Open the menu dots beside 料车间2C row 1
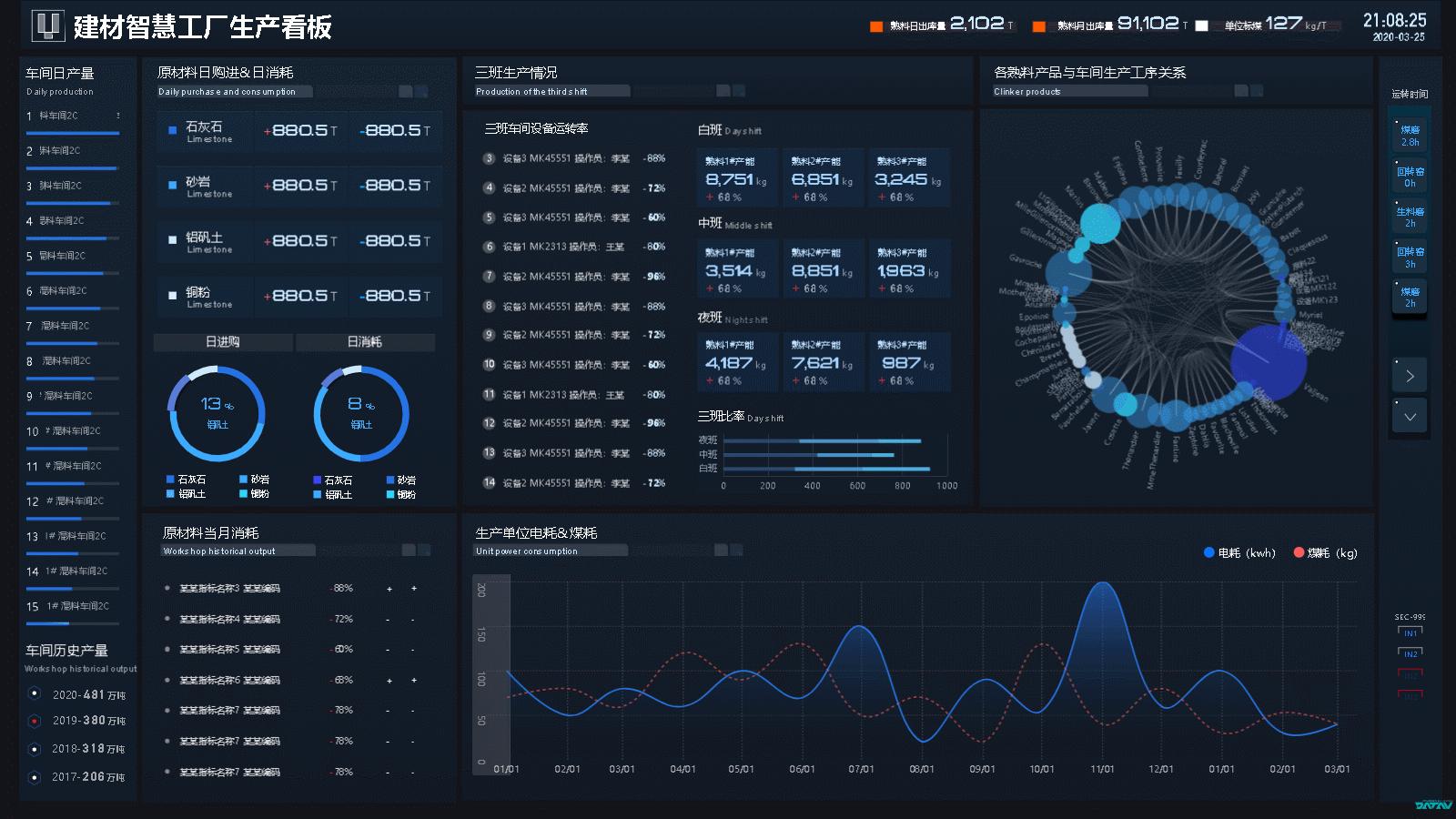Screen dimensions: 1456x819 click(x=118, y=116)
